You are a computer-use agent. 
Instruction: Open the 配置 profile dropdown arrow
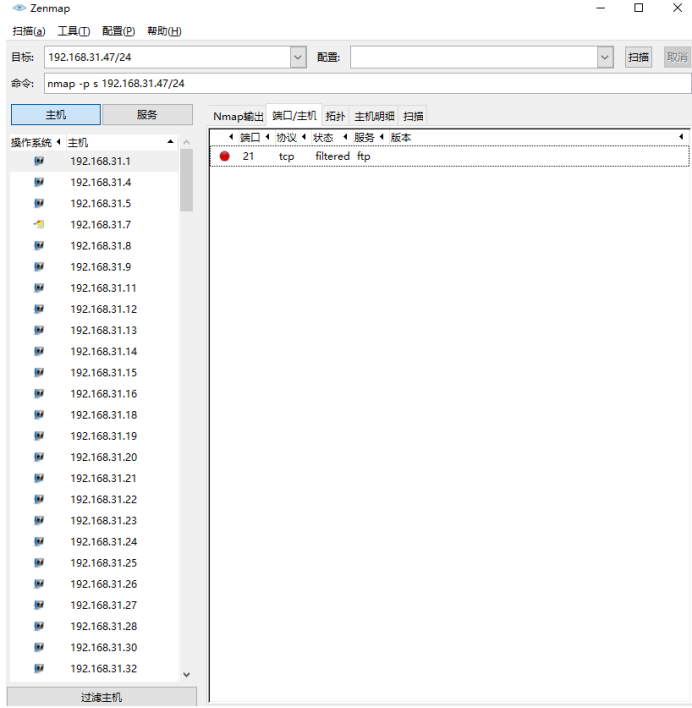[x=605, y=57]
